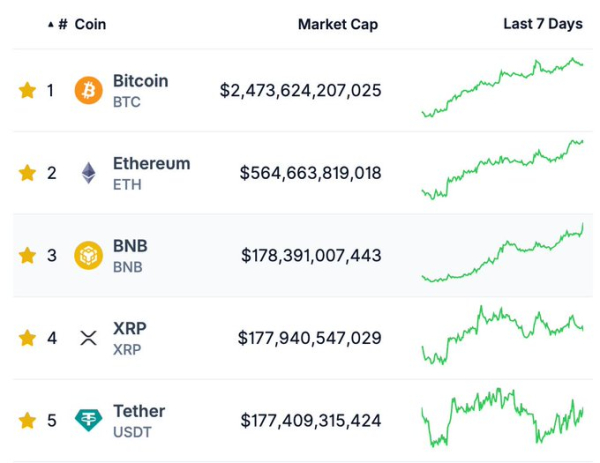Toggle the favorite star for Tether
The width and height of the screenshot is (600, 463).
27,420
